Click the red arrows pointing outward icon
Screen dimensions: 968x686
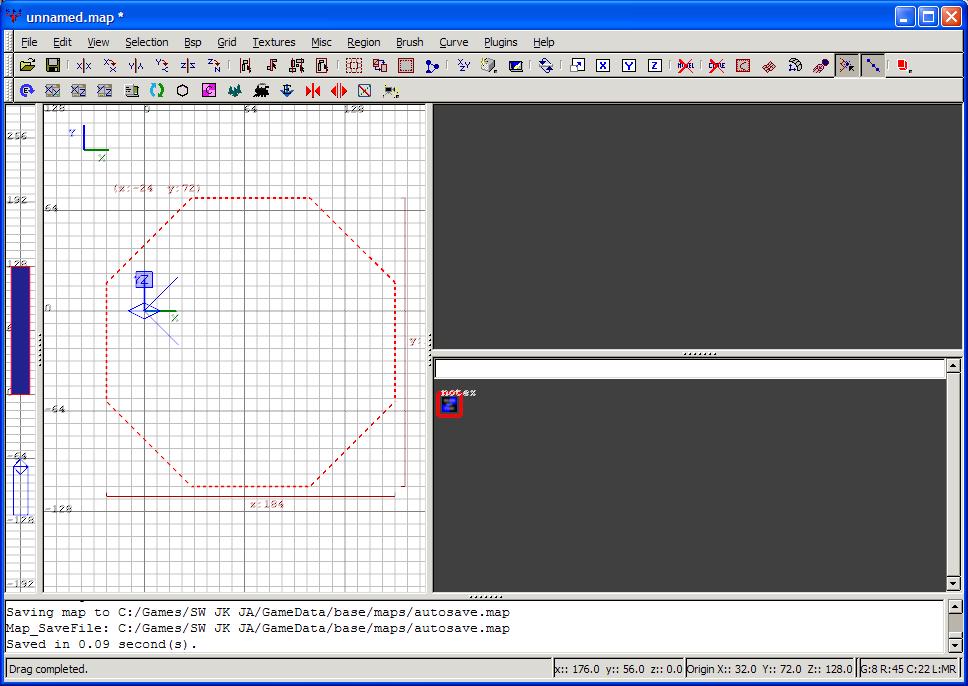[x=339, y=91]
